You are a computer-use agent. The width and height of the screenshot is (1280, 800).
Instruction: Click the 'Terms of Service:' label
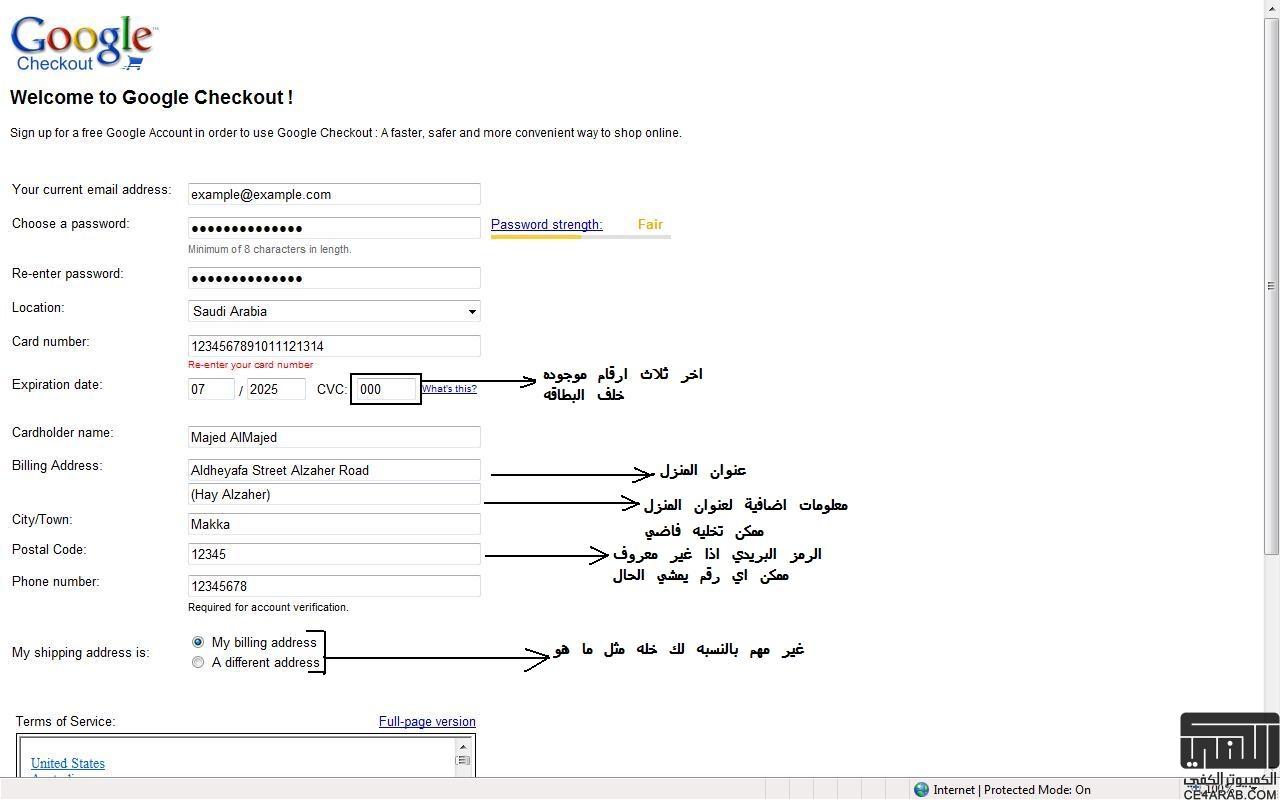[65, 721]
